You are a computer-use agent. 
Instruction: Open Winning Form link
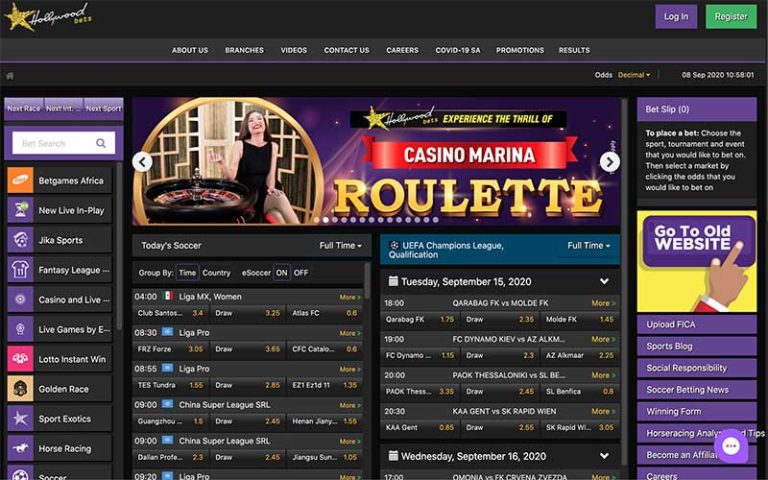696,411
